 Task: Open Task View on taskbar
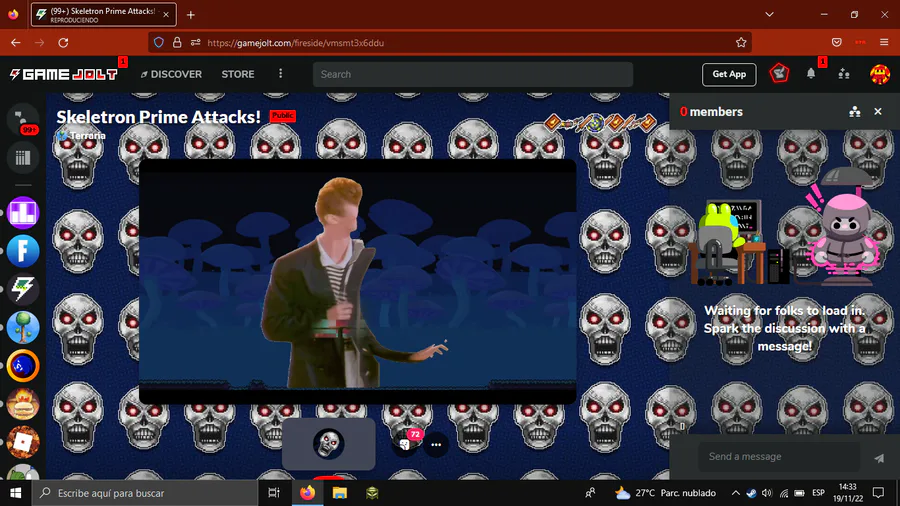click(x=274, y=493)
